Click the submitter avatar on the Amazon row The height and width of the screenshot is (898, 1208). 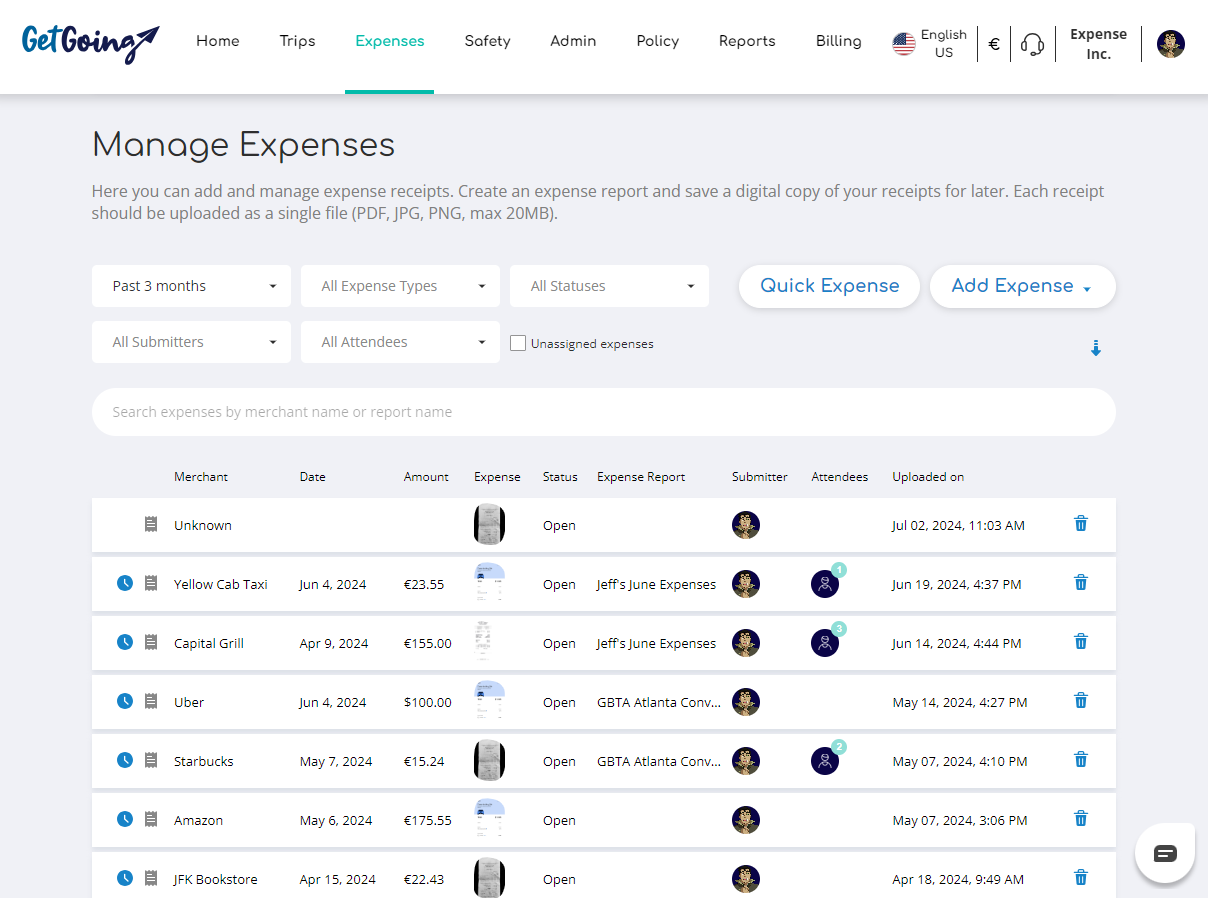[746, 819]
